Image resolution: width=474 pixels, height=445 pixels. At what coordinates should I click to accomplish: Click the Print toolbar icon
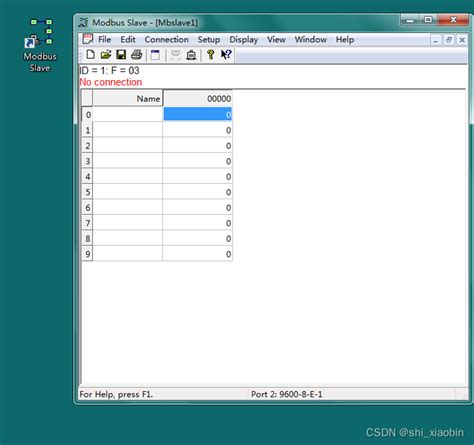[x=136, y=54]
